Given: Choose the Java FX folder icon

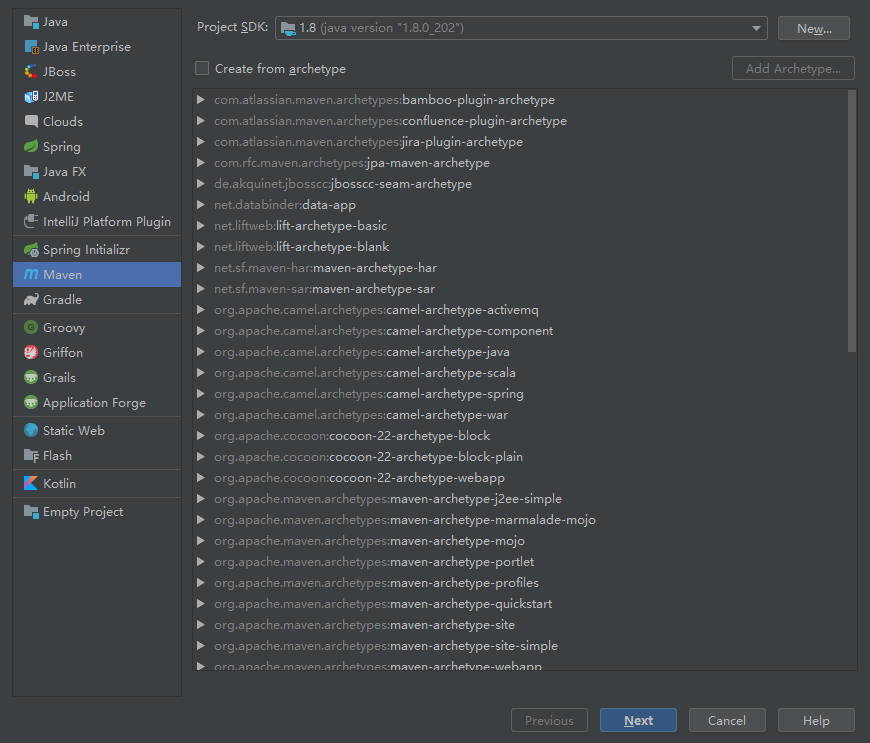Looking at the screenshot, I should pyautogui.click(x=31, y=171).
